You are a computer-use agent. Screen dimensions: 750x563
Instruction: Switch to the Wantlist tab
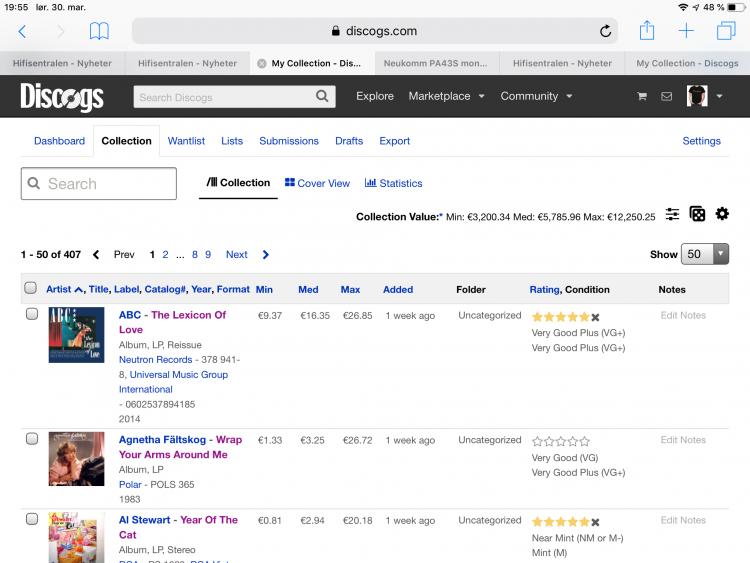(186, 141)
